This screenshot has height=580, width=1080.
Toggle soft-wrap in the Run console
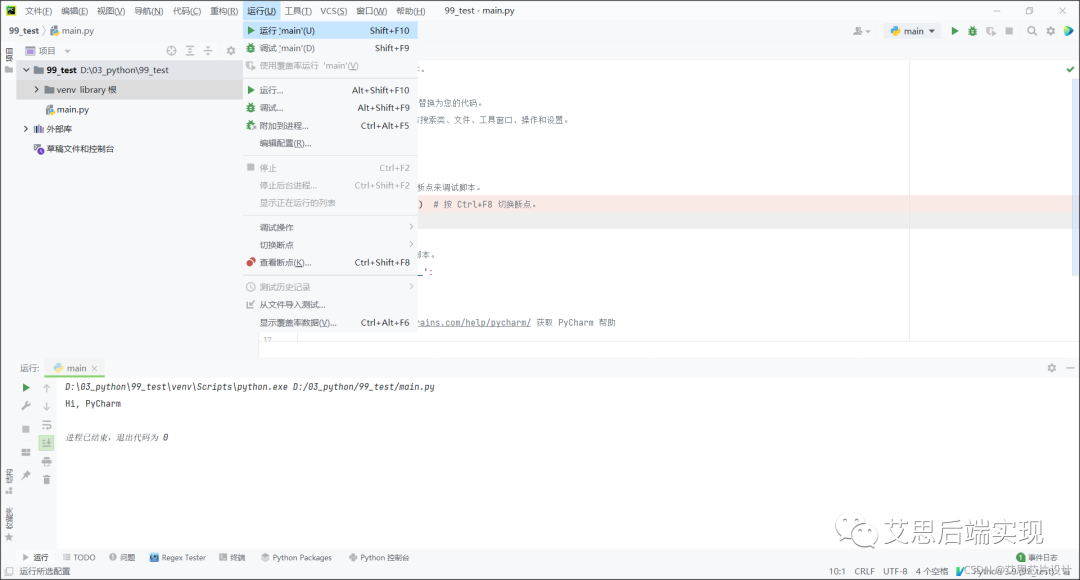pyautogui.click(x=46, y=425)
